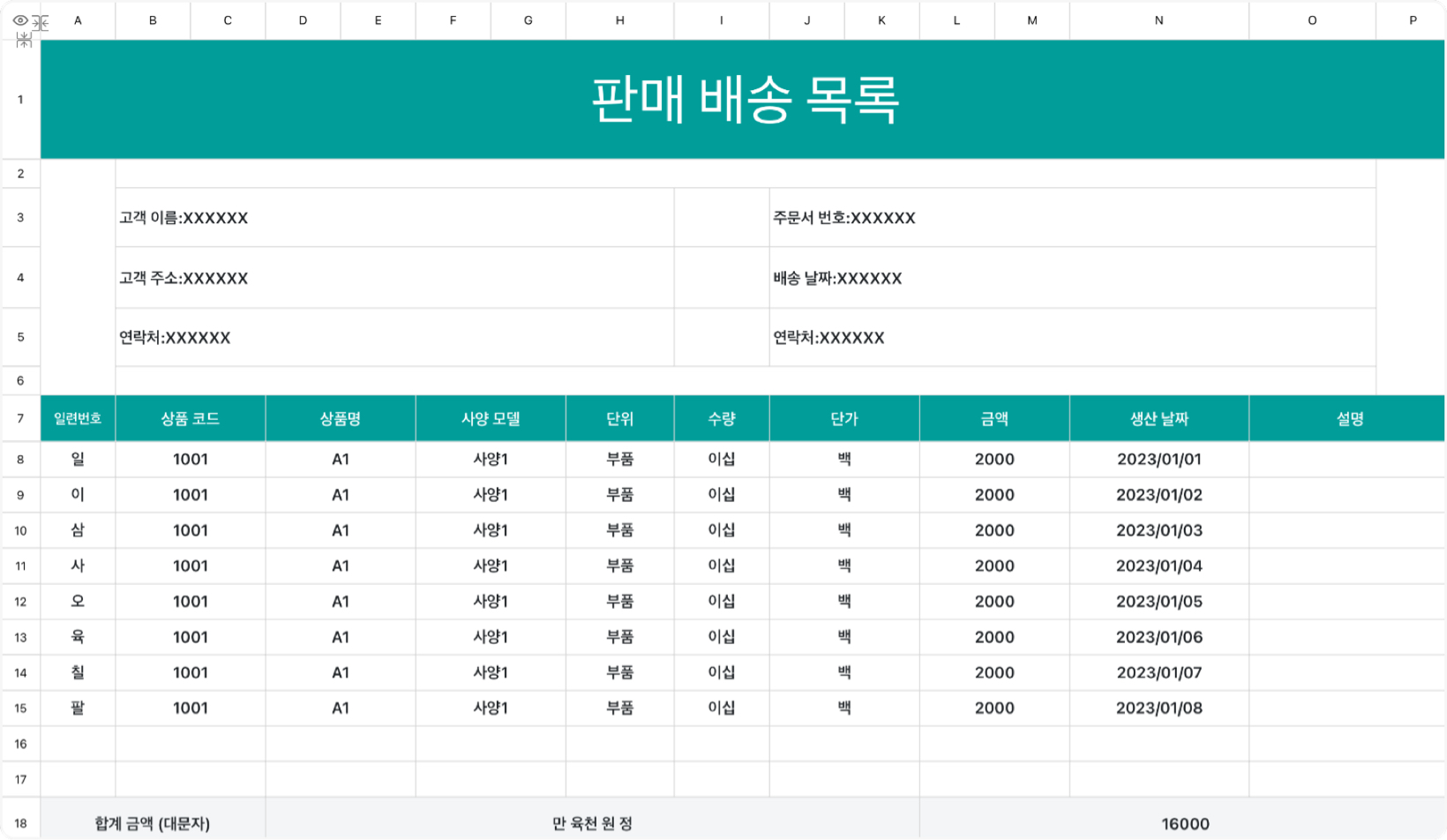The height and width of the screenshot is (840, 1447).
Task: Select column H header
Action: pos(619,20)
